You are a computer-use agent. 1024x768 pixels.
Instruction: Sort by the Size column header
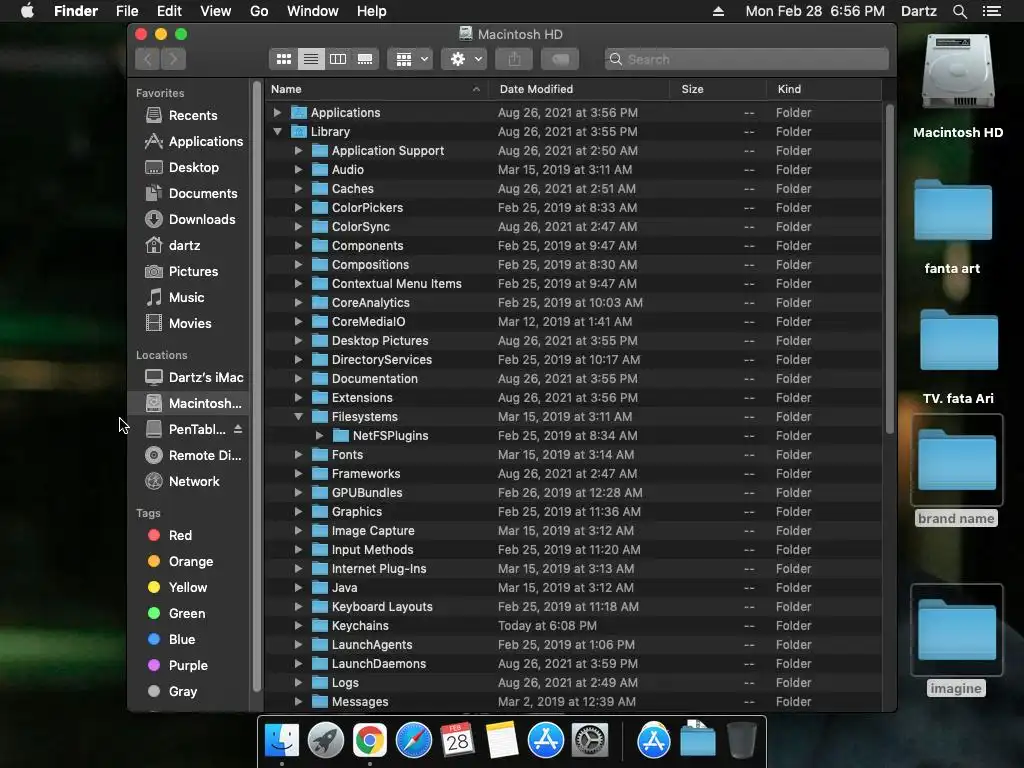pyautogui.click(x=718, y=89)
